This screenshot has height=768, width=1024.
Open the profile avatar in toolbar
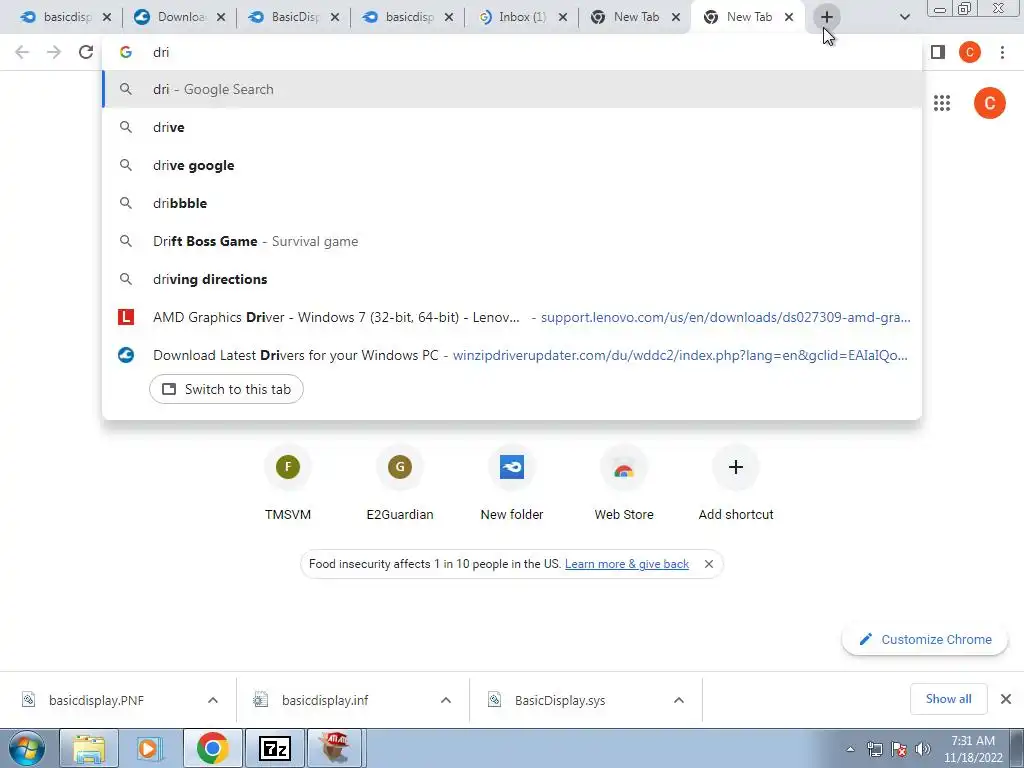970,52
